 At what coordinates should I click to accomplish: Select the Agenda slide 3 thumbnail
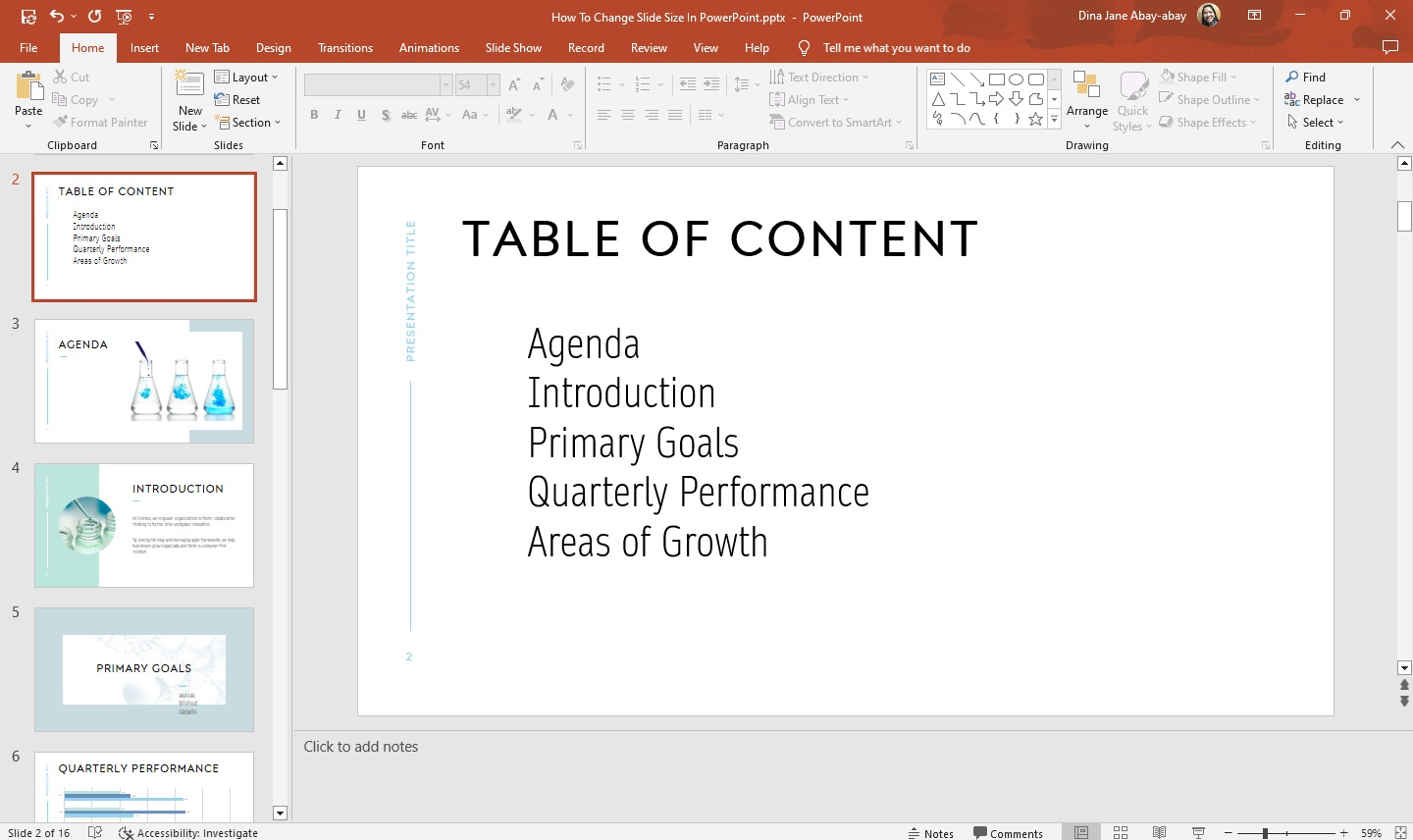click(x=144, y=381)
